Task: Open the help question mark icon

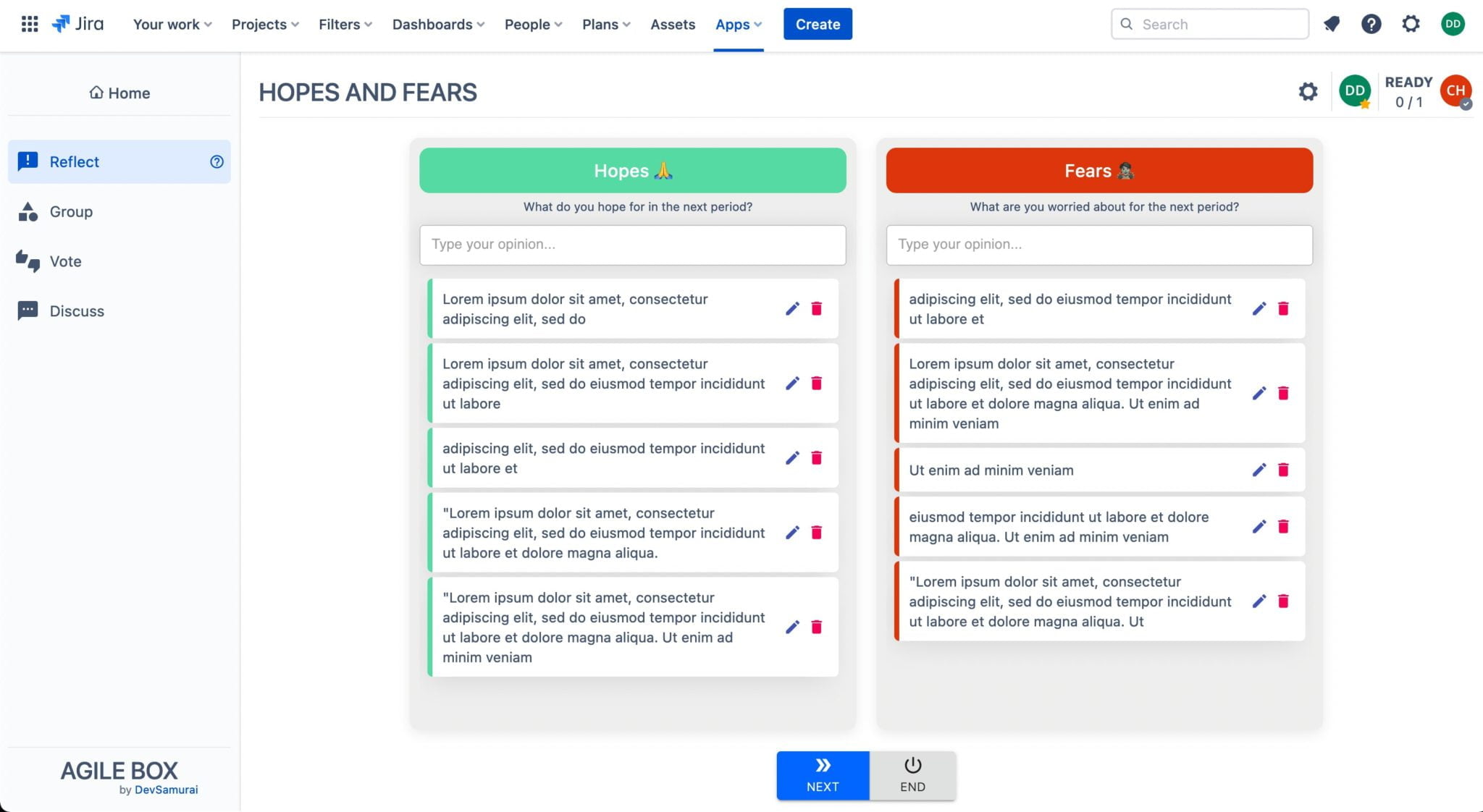Action: 1371,24
